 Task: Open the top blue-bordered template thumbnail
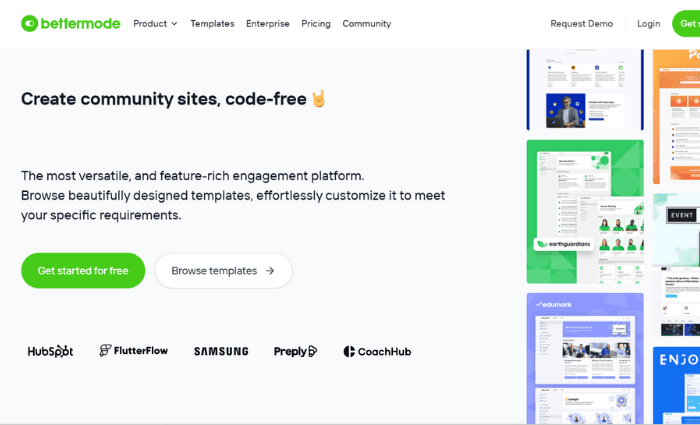585,90
